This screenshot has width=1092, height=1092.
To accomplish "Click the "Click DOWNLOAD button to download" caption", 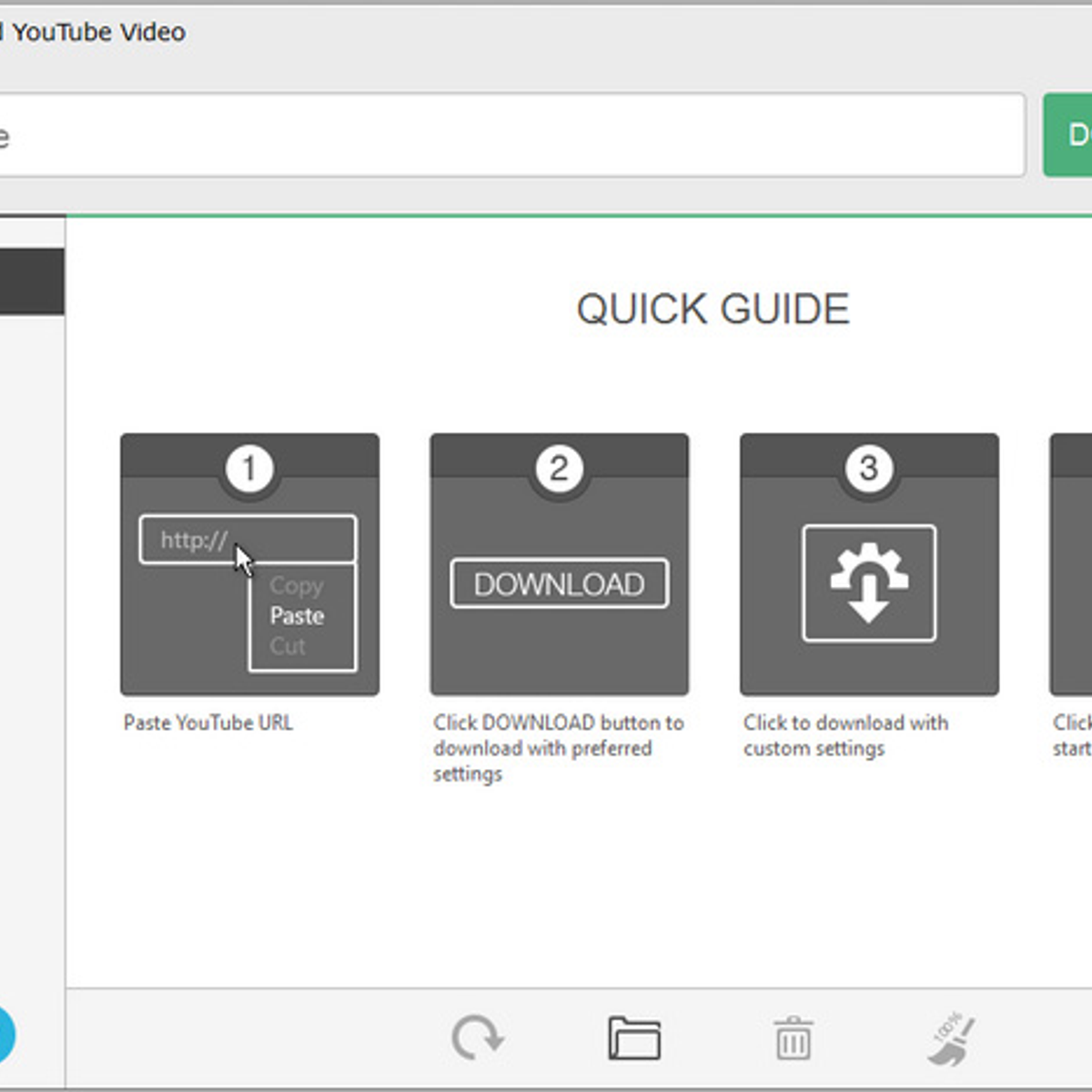I will pos(559,748).
